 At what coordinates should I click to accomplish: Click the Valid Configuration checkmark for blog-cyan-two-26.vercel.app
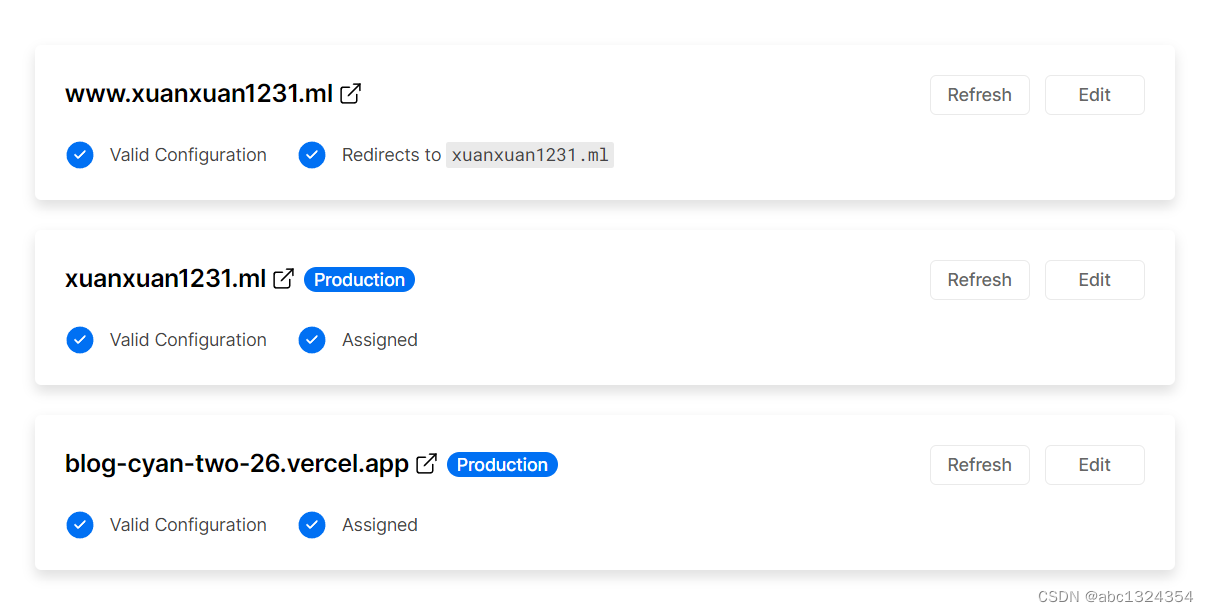click(80, 525)
